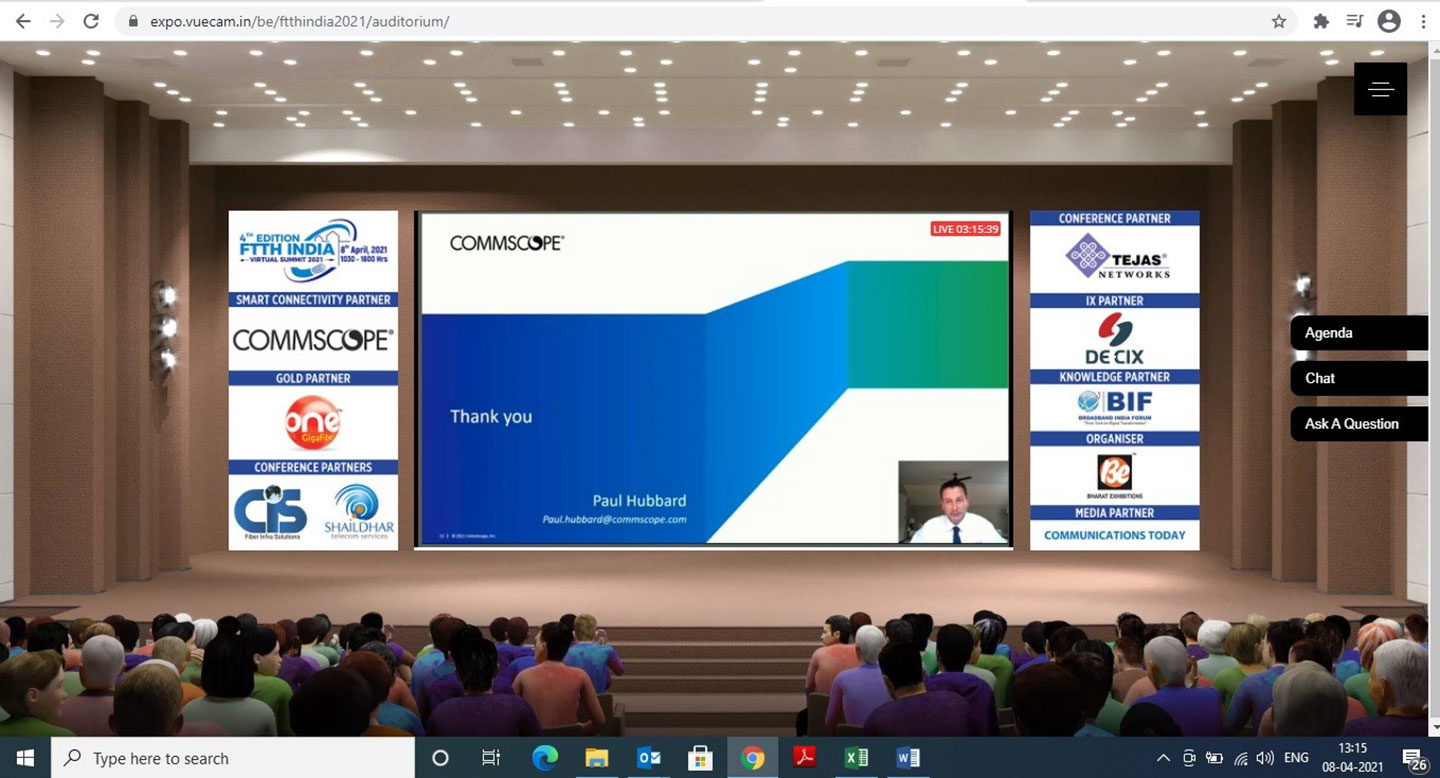Open Excel from the taskbar
The image size is (1440, 778).
tap(857, 758)
